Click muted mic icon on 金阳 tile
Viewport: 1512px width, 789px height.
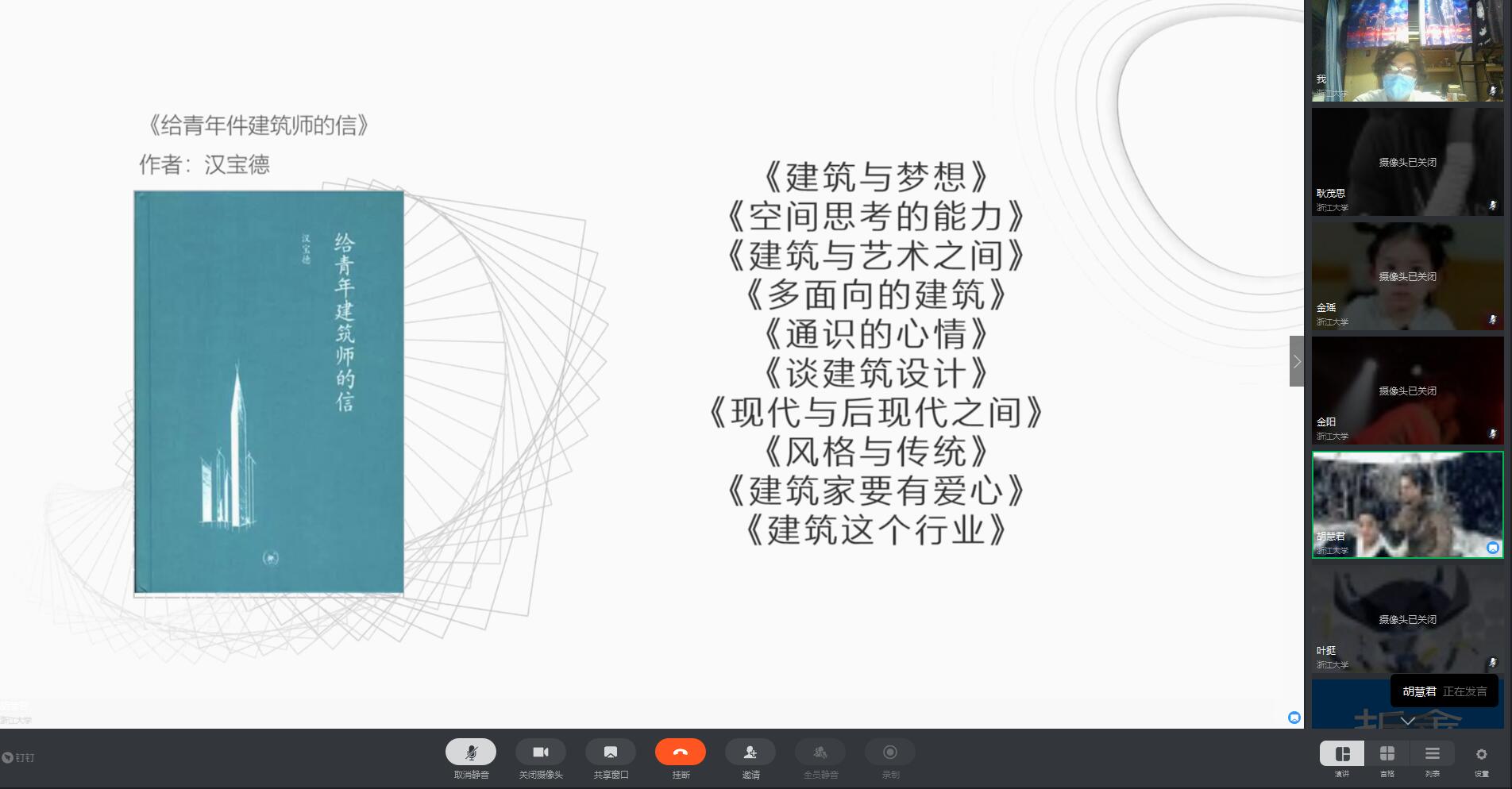1493,434
